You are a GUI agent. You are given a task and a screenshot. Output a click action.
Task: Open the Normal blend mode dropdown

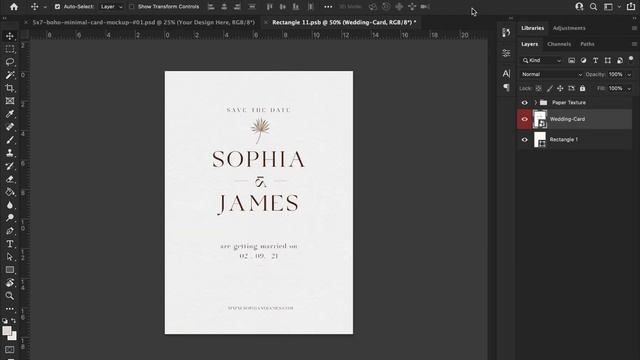pos(551,74)
